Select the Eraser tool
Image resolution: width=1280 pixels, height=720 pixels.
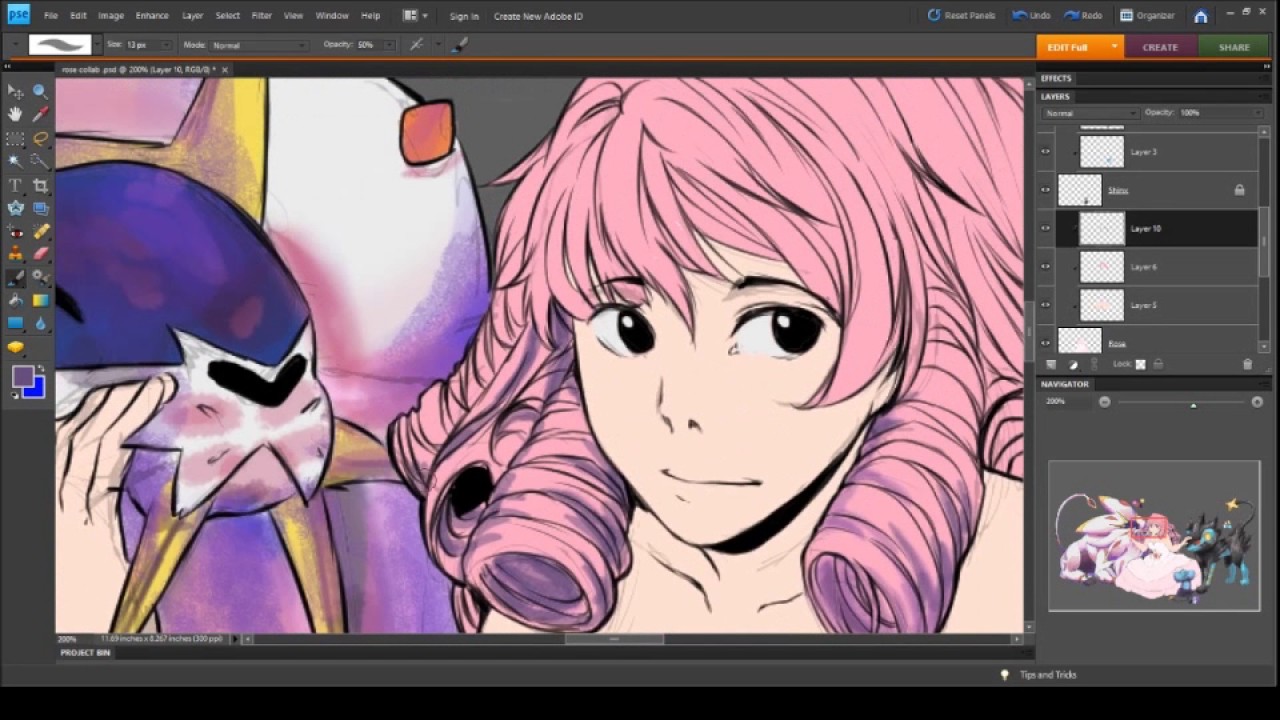pyautogui.click(x=40, y=254)
